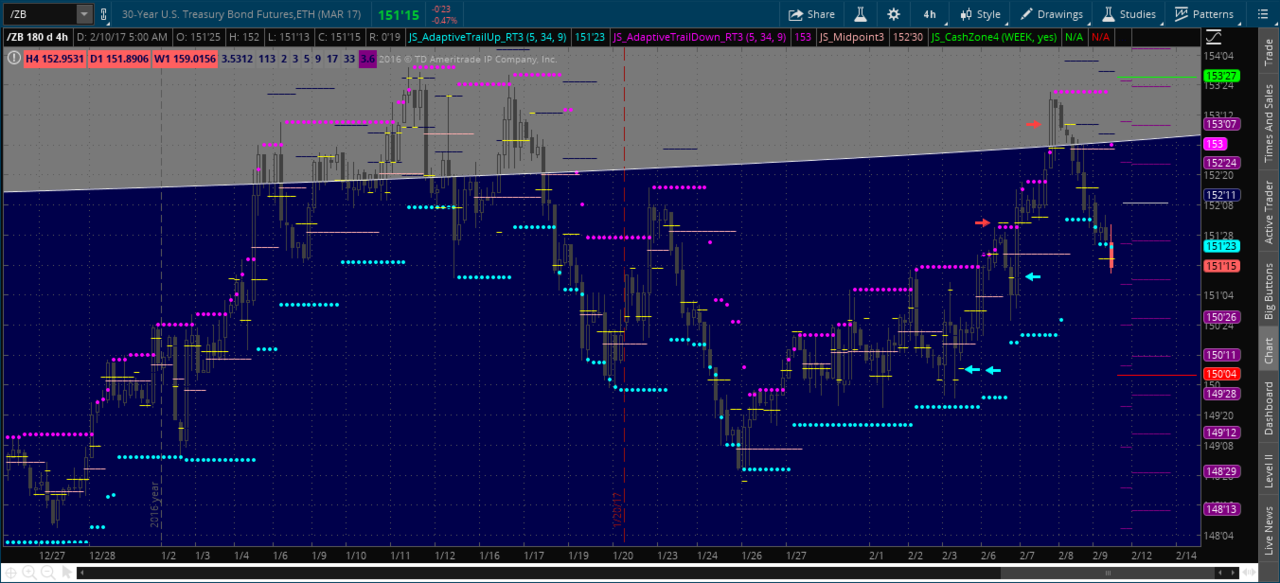Click the JS_CashZone4 (WEEK, yes) study label
Image resolution: width=1280 pixels, height=583 pixels.
994,37
